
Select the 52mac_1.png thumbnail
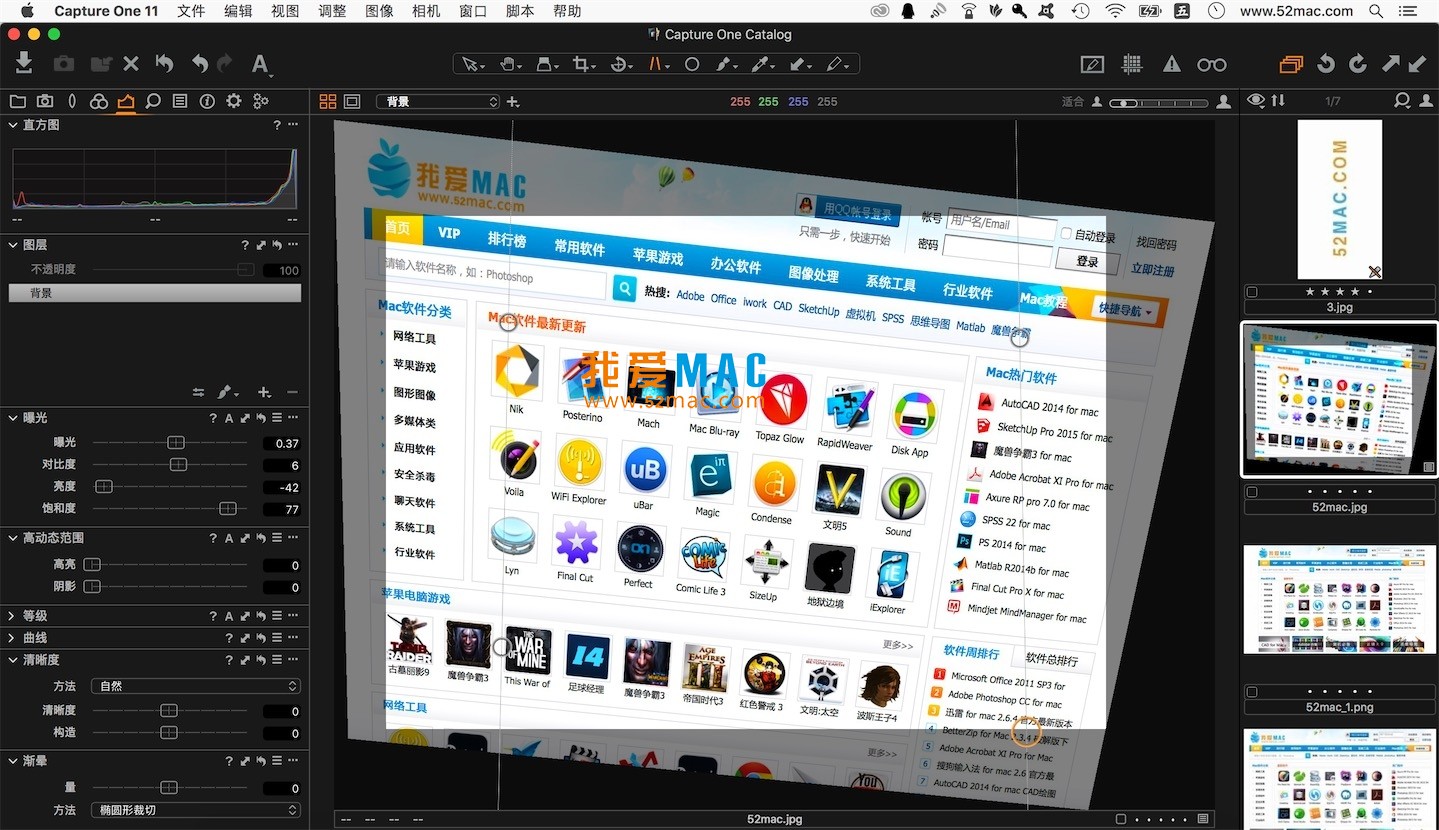pyautogui.click(x=1339, y=599)
